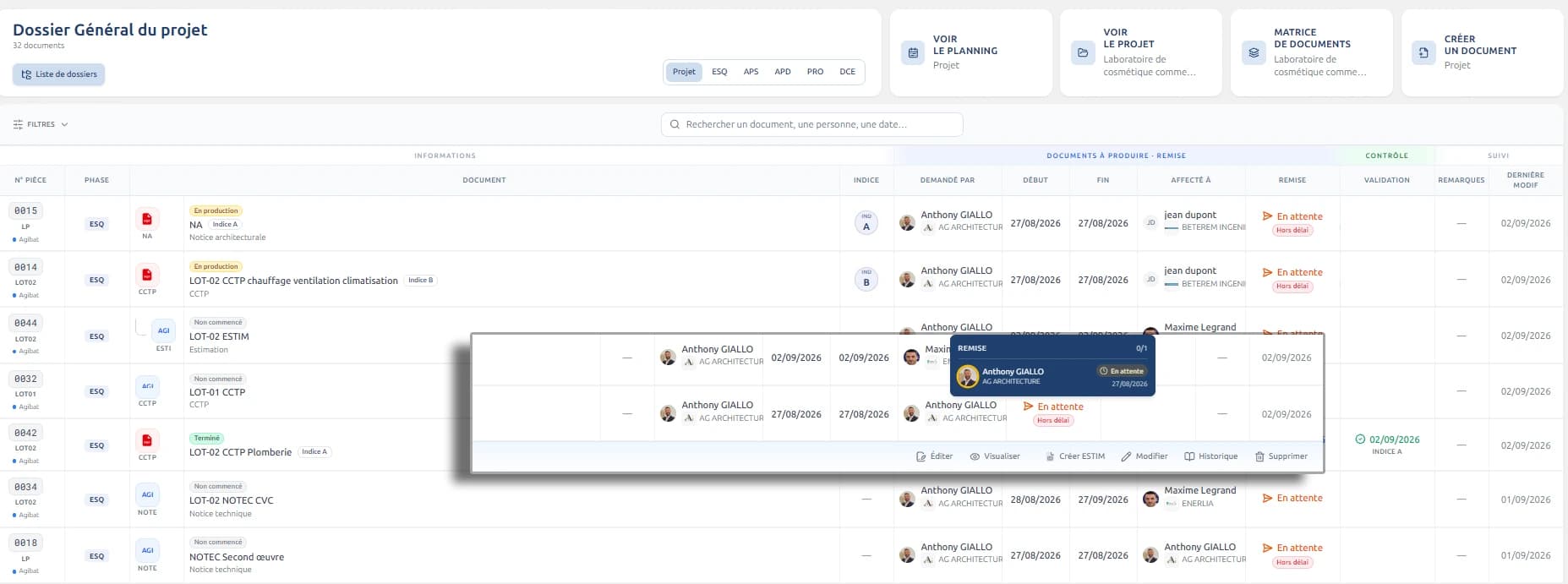Click Éditer in the row action bar
The height and width of the screenshot is (584, 1568).
[934, 456]
